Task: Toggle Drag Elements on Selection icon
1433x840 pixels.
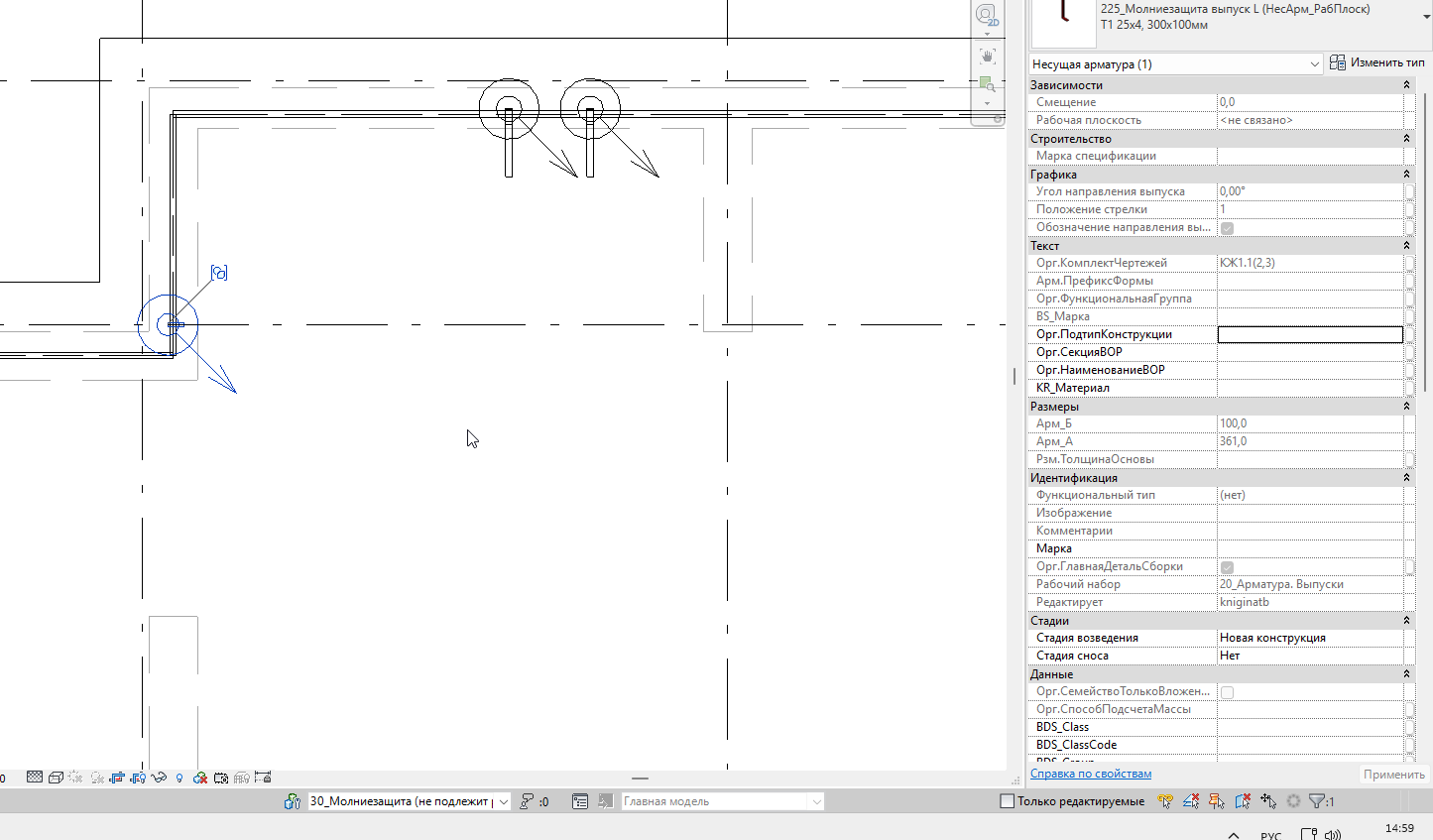Action: (1268, 801)
